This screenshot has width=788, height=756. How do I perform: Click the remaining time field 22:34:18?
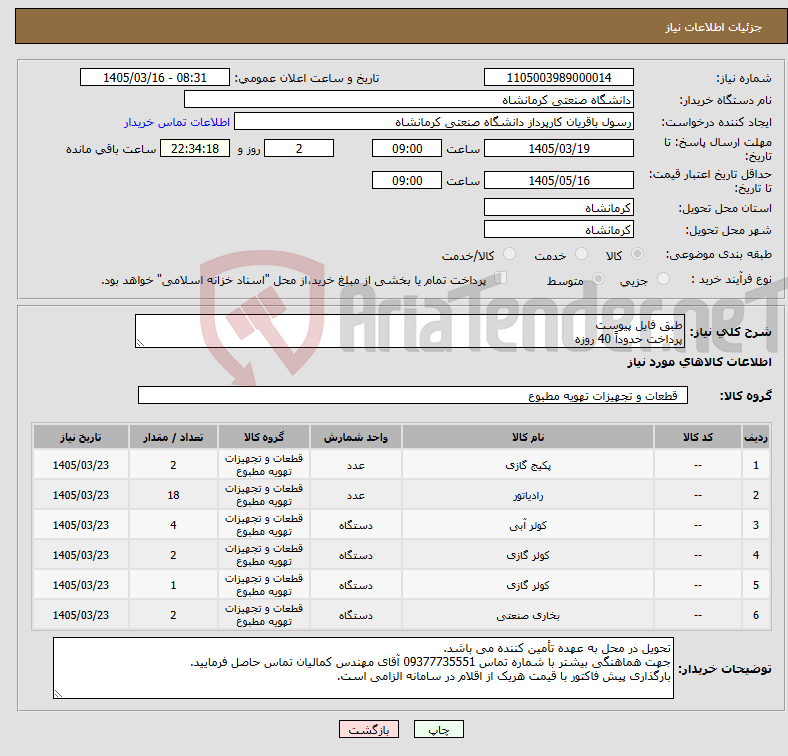[195, 148]
